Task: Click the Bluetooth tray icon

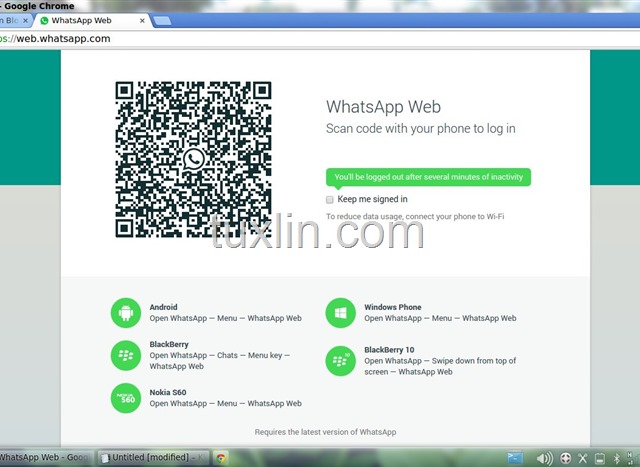Action: (x=617, y=458)
